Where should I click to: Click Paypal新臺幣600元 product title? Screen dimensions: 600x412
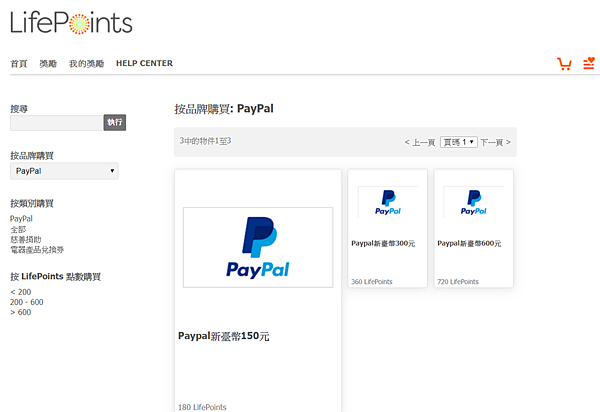[x=469, y=243]
